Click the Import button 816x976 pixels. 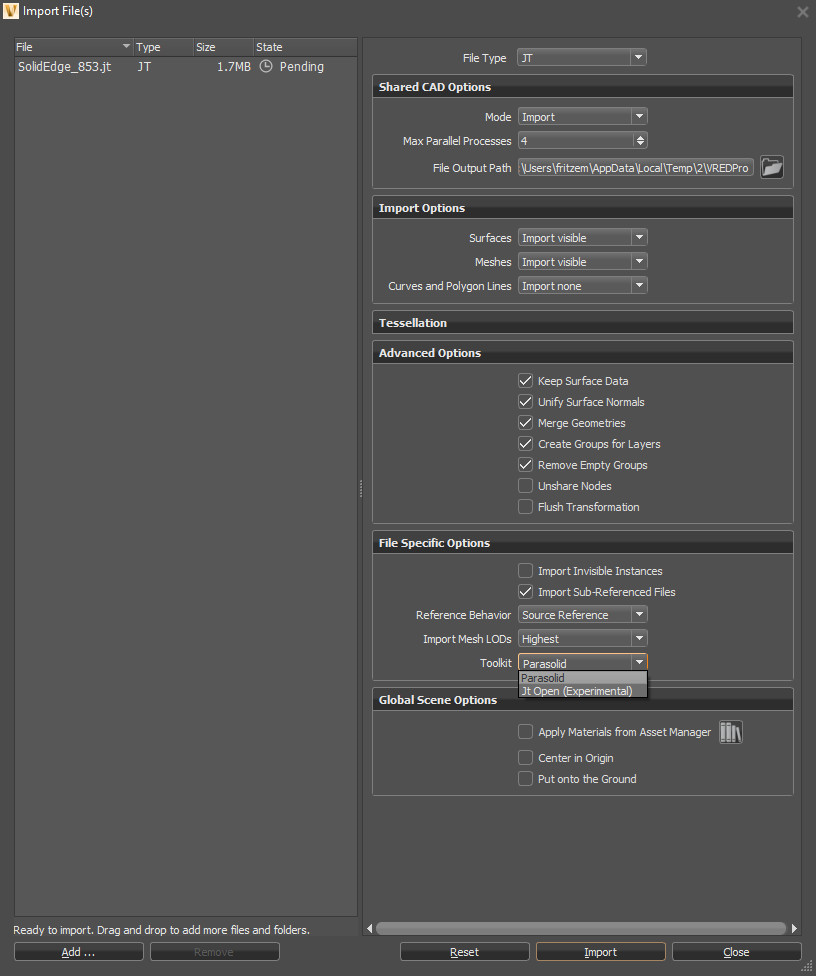601,952
